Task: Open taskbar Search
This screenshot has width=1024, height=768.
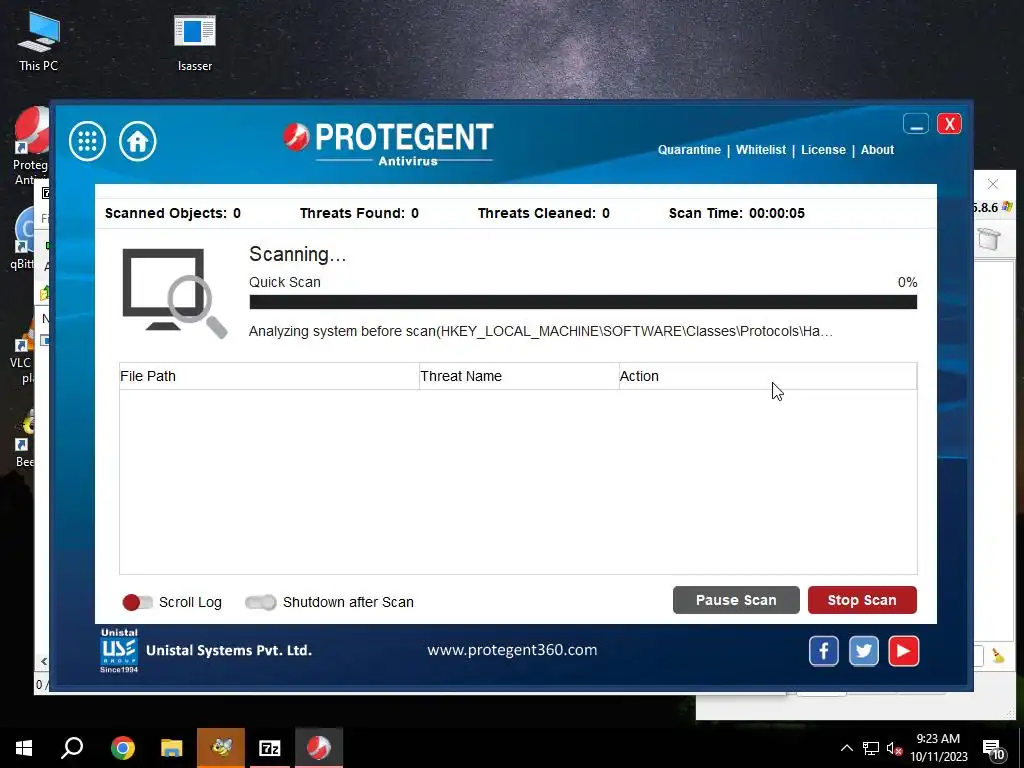Action: [72, 748]
